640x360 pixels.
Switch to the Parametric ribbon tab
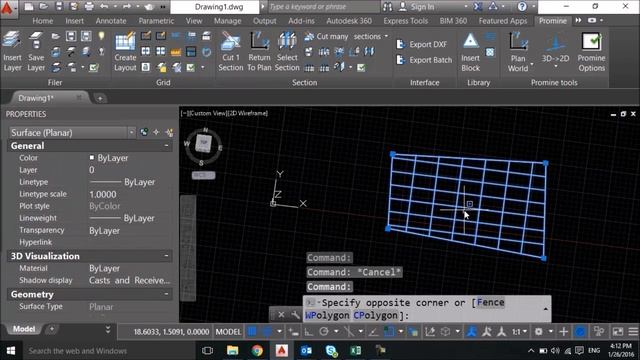156,21
